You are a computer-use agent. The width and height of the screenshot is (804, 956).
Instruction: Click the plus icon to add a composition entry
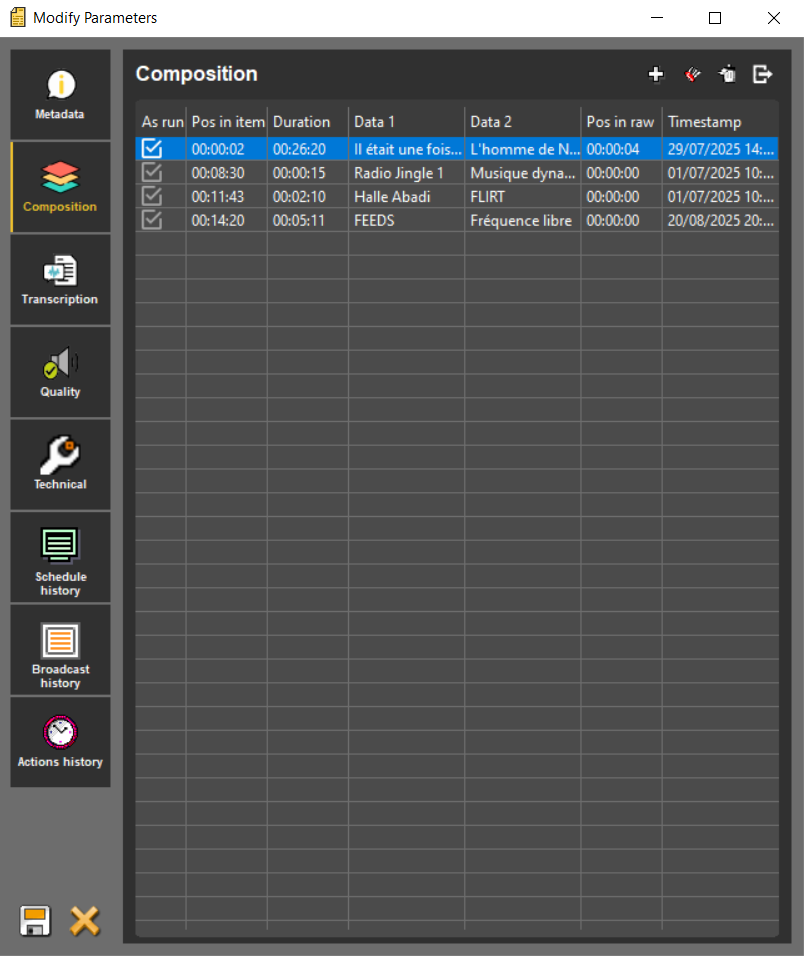[x=656, y=74]
